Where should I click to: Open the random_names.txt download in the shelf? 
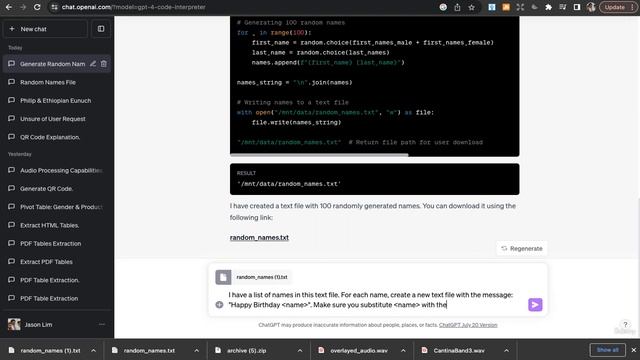click(x=149, y=351)
